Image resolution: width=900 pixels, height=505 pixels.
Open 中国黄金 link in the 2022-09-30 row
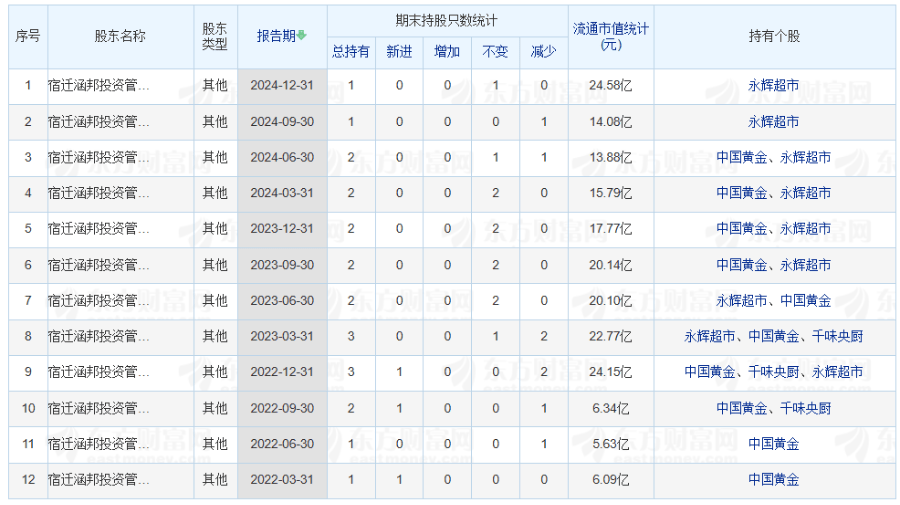coord(742,408)
